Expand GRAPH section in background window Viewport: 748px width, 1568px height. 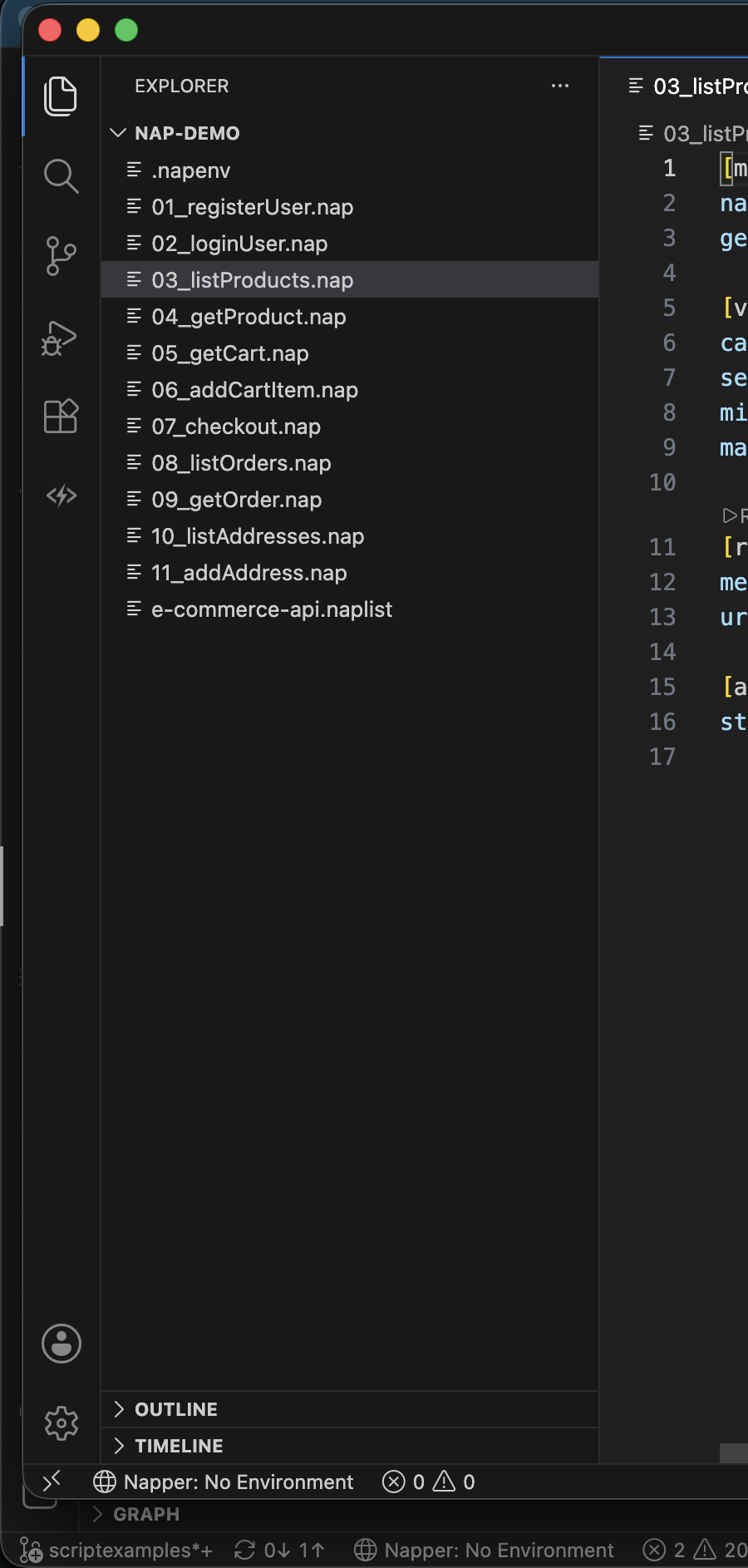tap(137, 1514)
